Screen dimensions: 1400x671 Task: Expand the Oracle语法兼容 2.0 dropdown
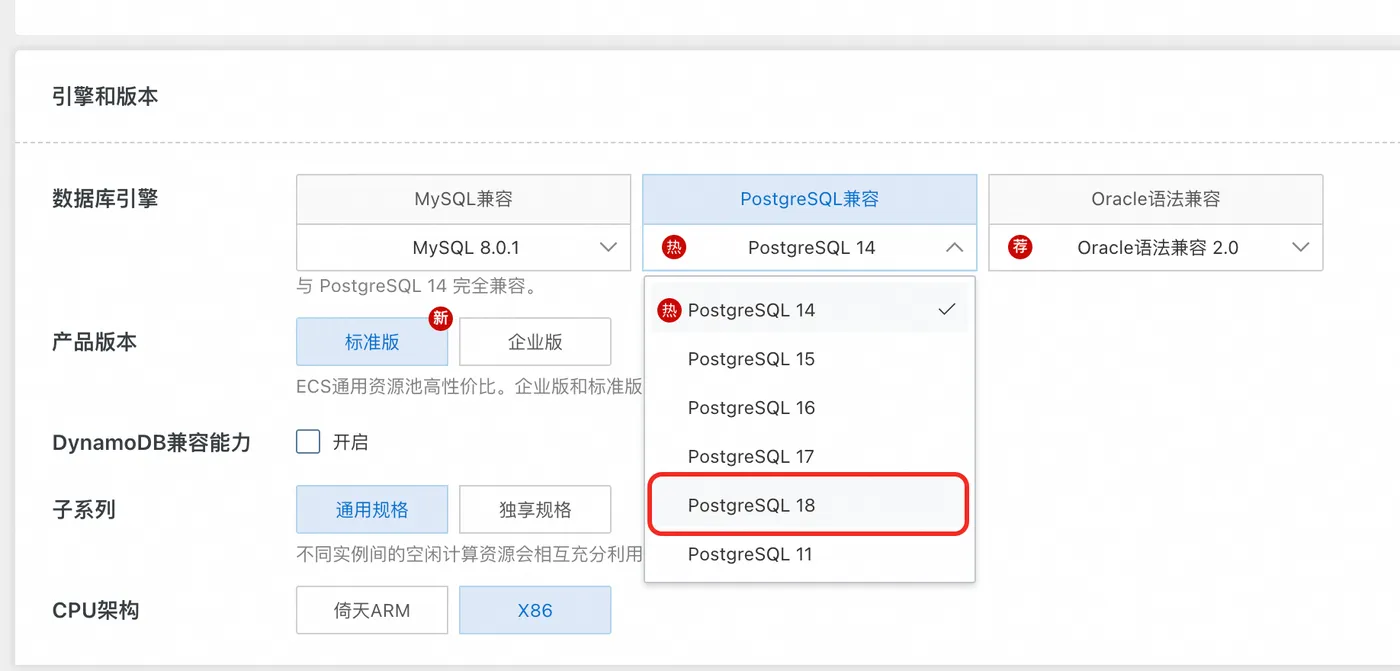pos(1300,248)
